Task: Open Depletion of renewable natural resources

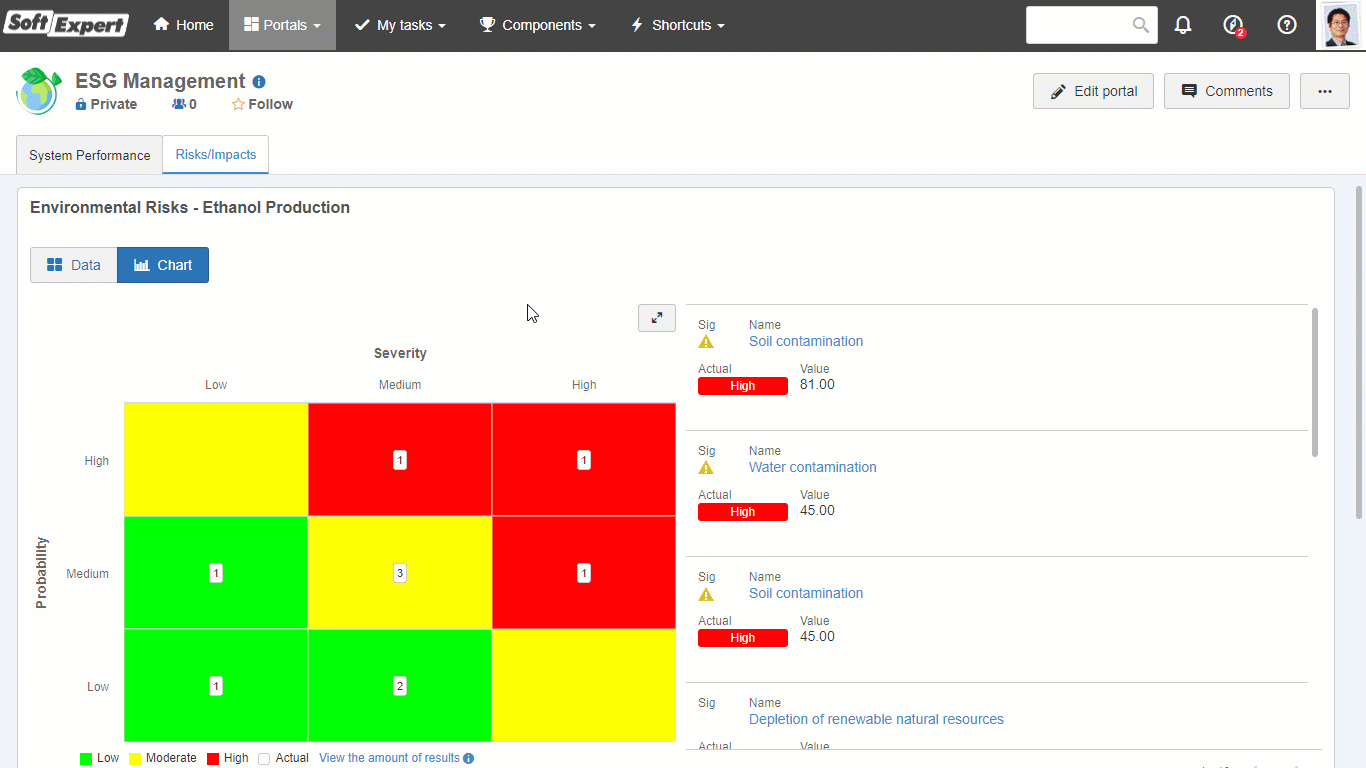Action: (876, 719)
